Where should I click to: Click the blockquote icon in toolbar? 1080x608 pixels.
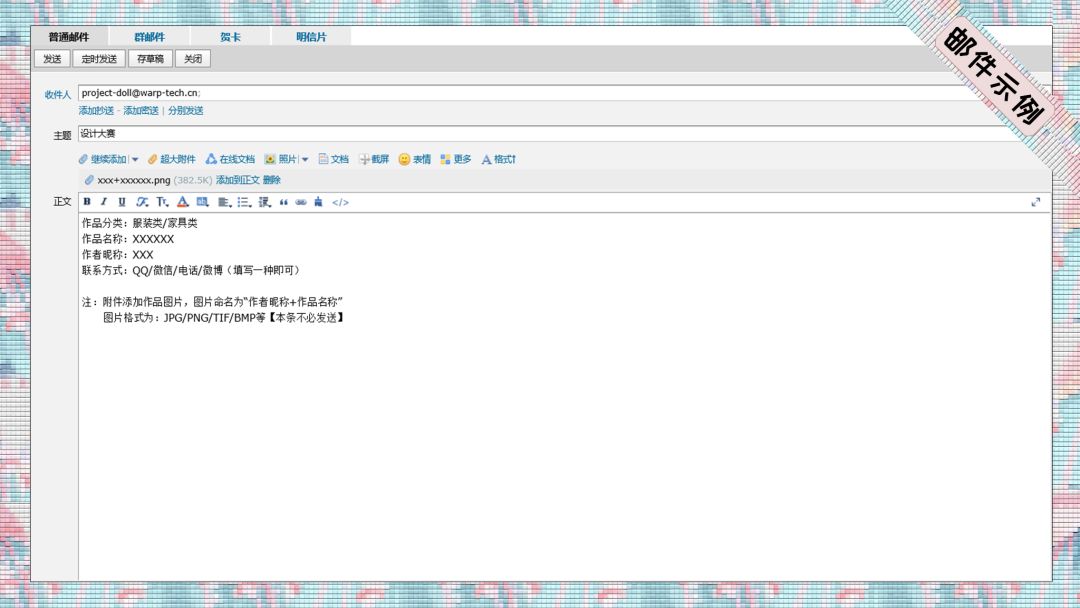[284, 202]
